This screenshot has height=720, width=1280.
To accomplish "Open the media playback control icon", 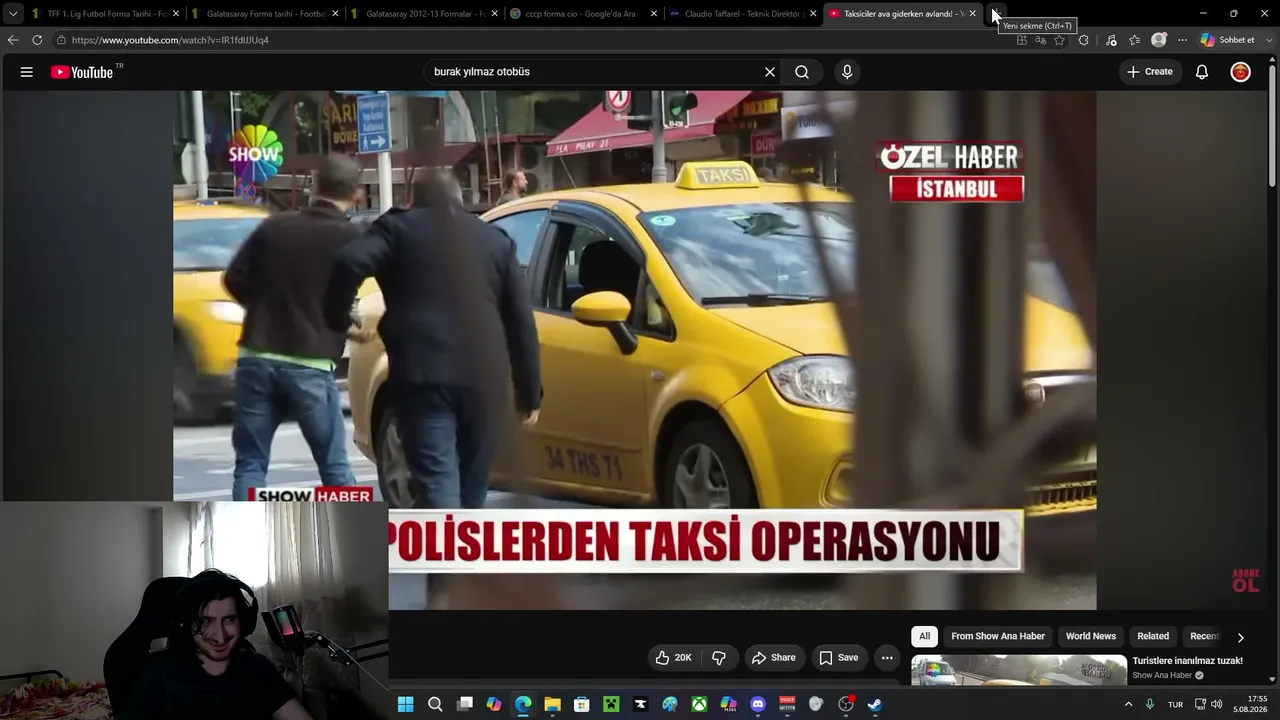I will tap(1111, 40).
